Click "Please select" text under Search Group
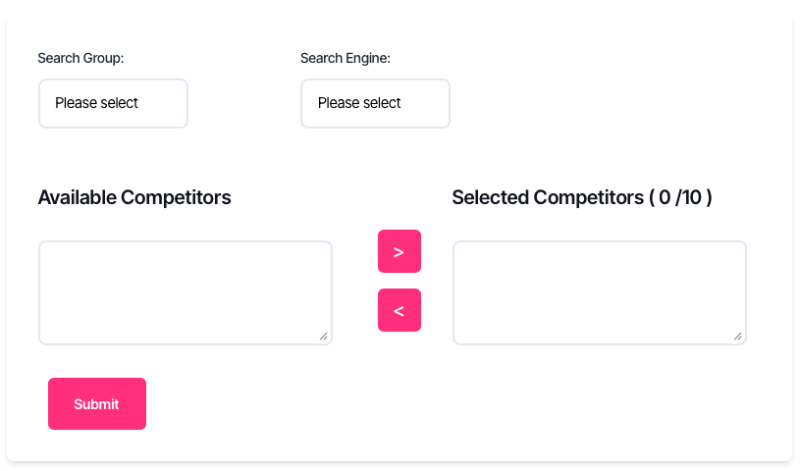 point(96,103)
